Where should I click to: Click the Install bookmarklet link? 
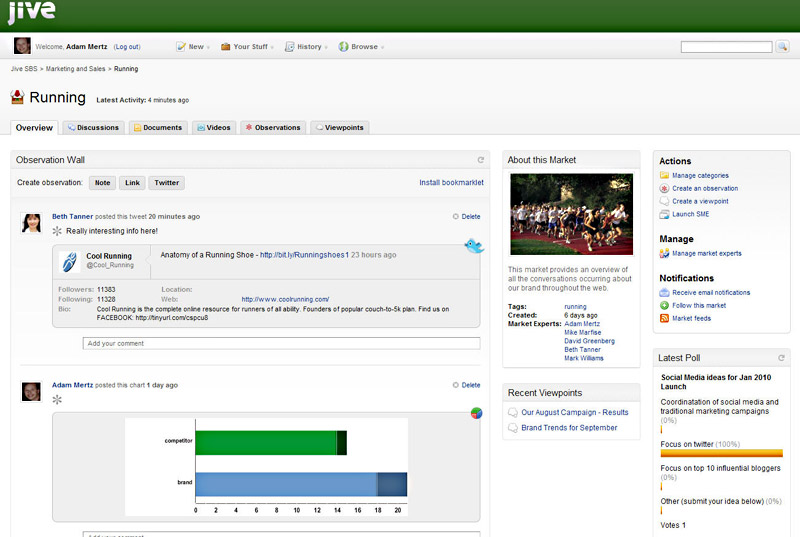(452, 183)
